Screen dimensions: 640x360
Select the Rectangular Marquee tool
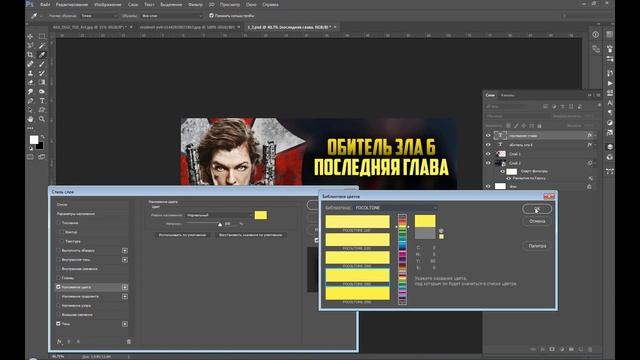(x=42, y=36)
